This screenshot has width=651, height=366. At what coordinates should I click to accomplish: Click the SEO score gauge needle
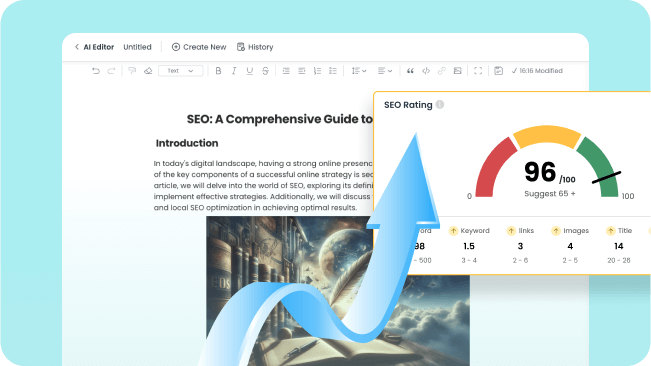(607, 177)
